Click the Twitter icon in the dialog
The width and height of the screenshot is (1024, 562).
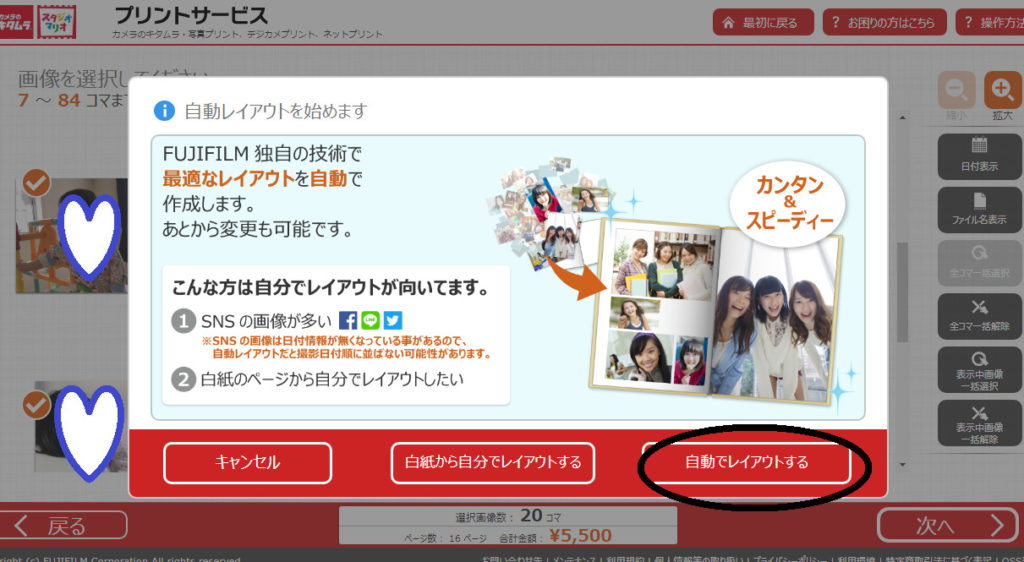[392, 320]
